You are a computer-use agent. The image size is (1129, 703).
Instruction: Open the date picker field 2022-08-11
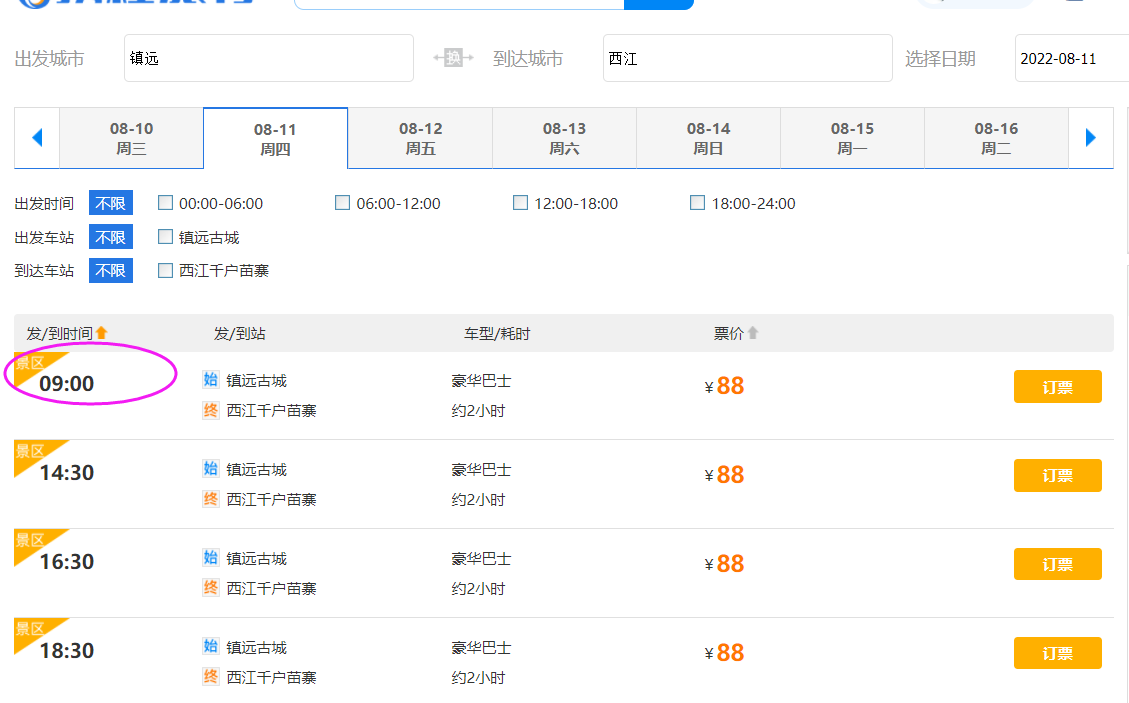(1070, 59)
